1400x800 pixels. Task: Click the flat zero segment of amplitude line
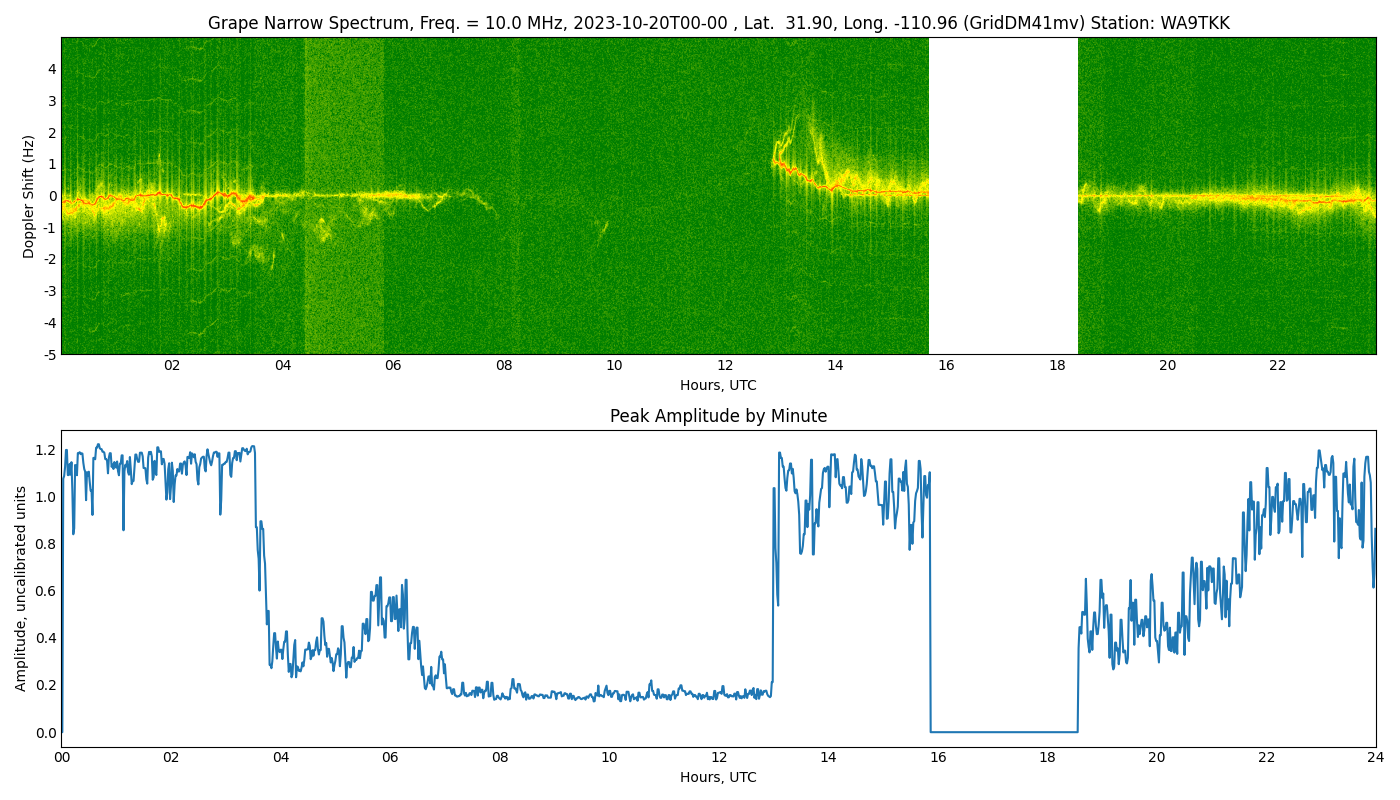pyautogui.click(x=1003, y=731)
